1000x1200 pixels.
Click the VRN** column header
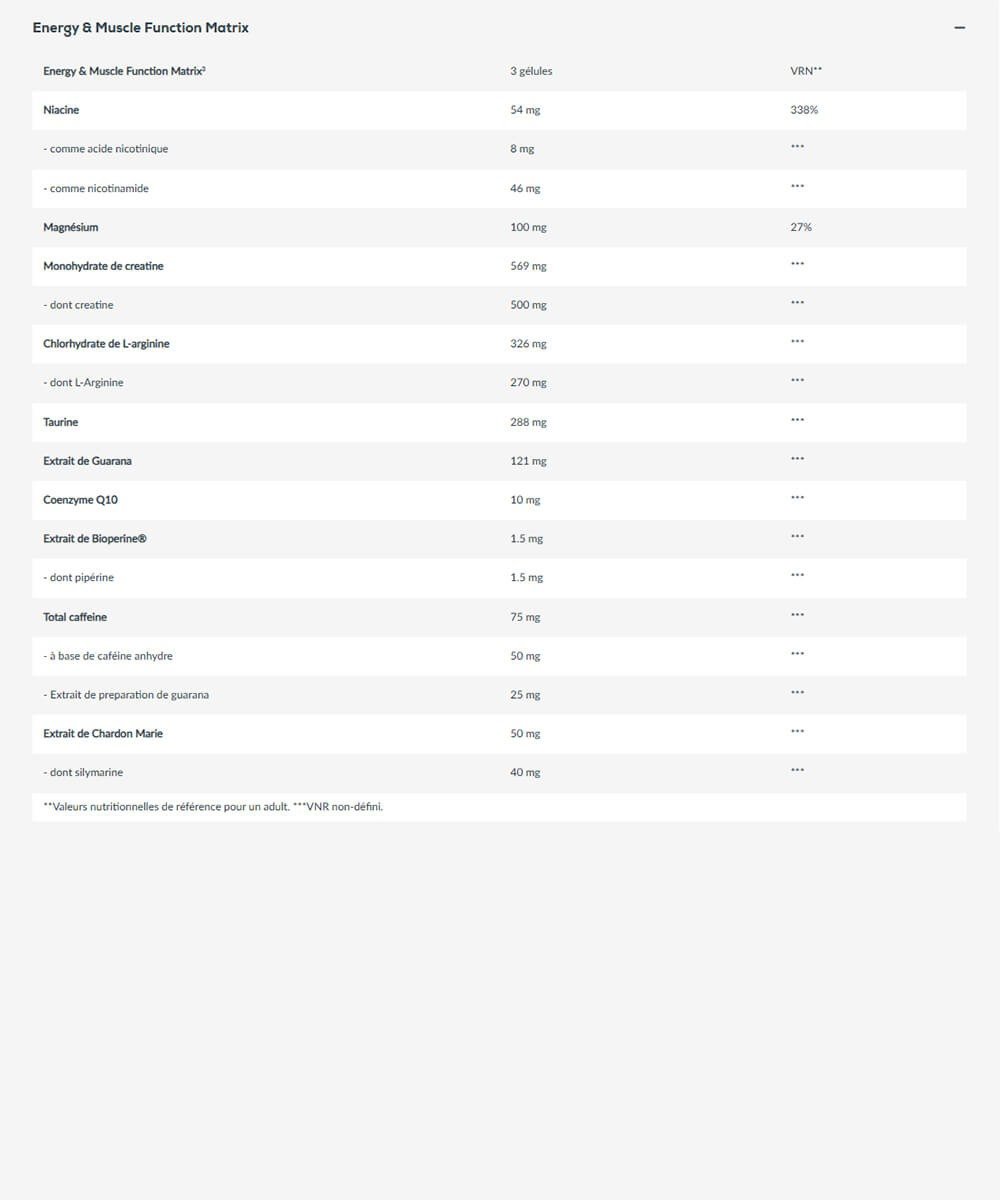coord(806,71)
